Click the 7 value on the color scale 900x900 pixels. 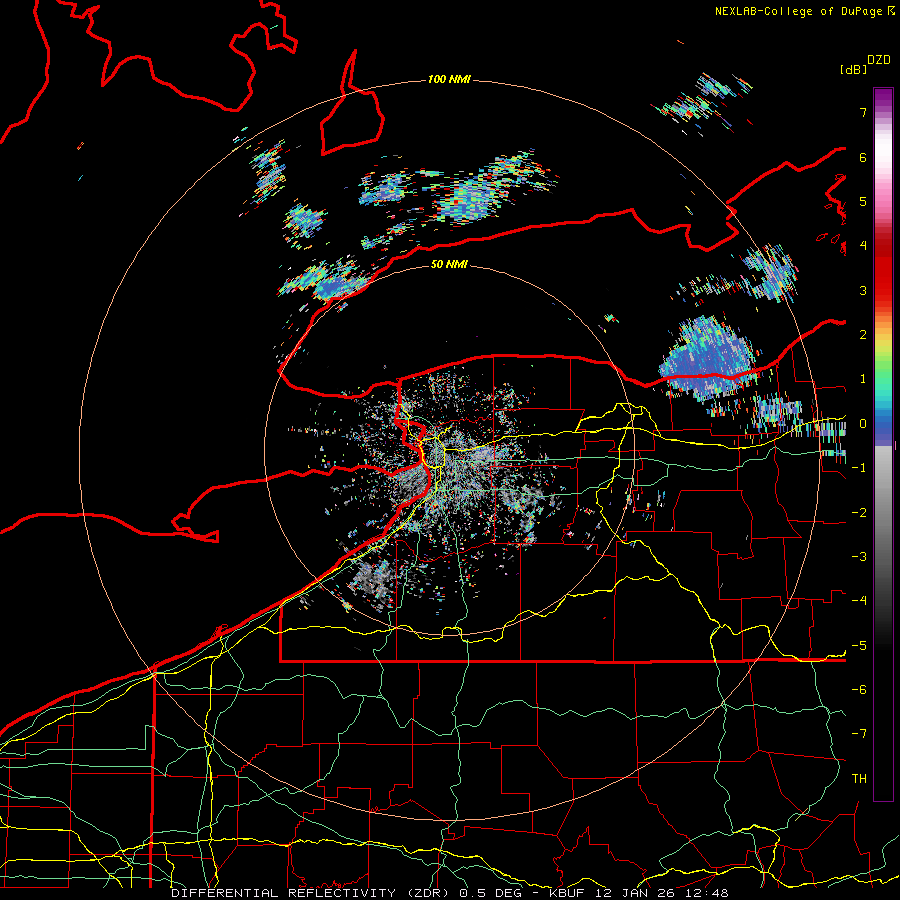pyautogui.click(x=863, y=112)
